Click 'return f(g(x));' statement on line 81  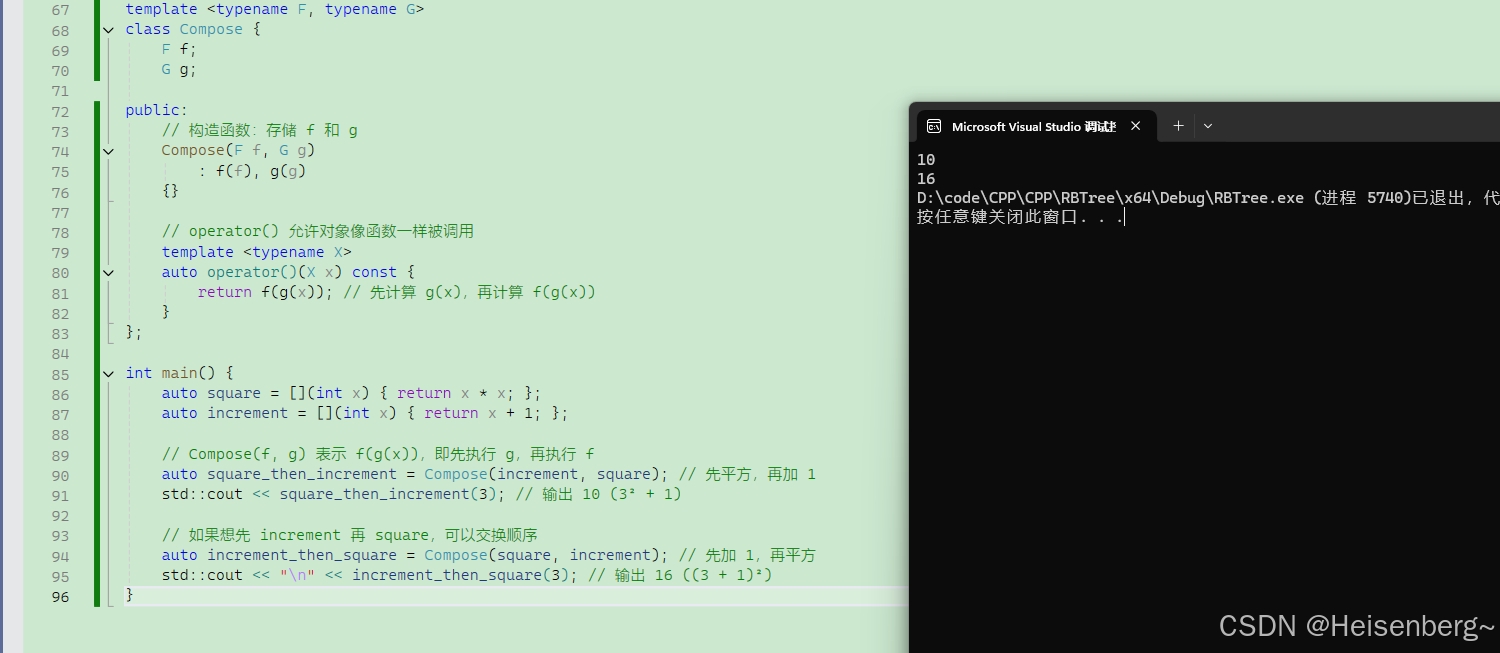point(265,292)
